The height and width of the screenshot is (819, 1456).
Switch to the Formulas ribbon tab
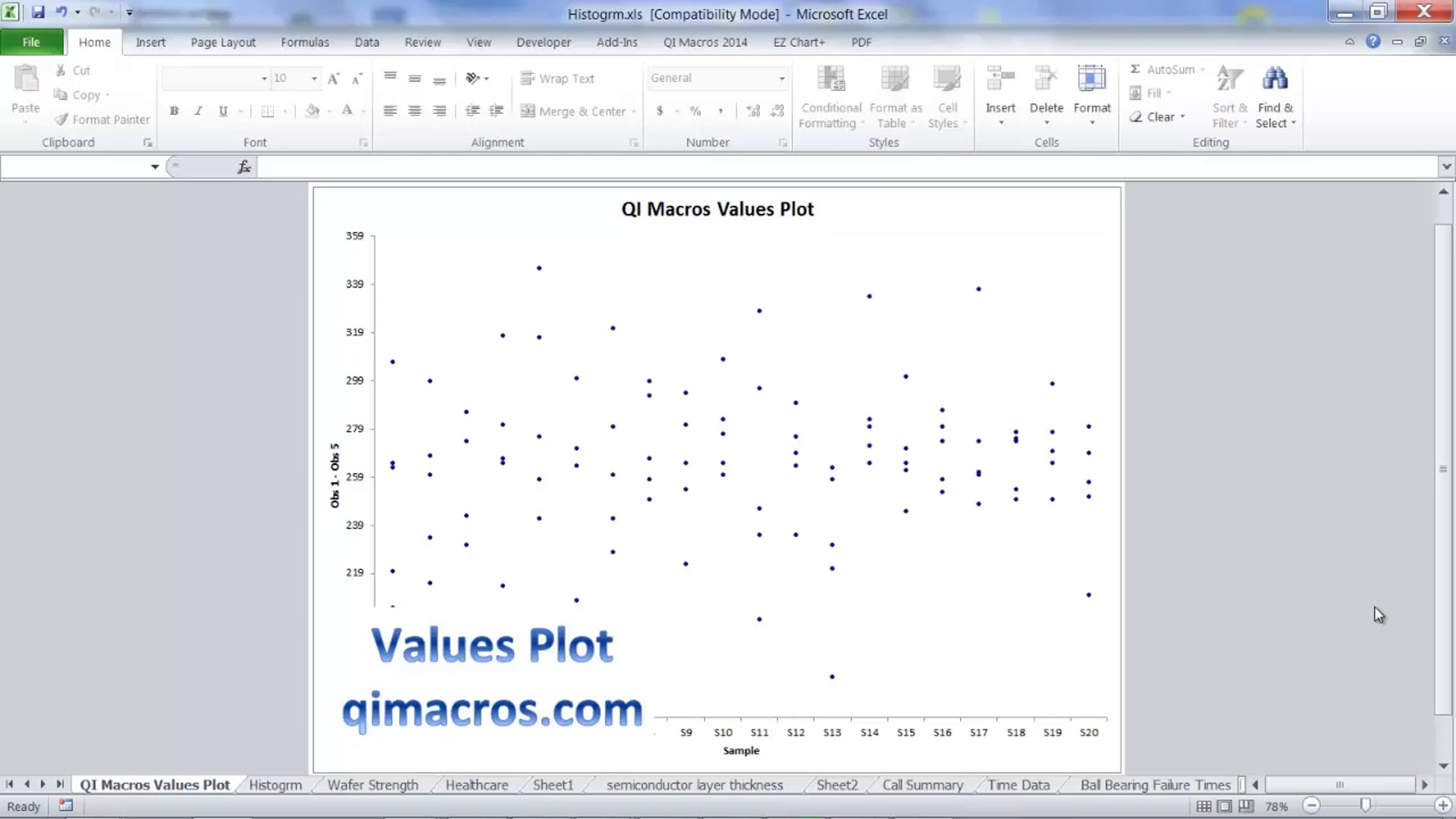coord(305,42)
